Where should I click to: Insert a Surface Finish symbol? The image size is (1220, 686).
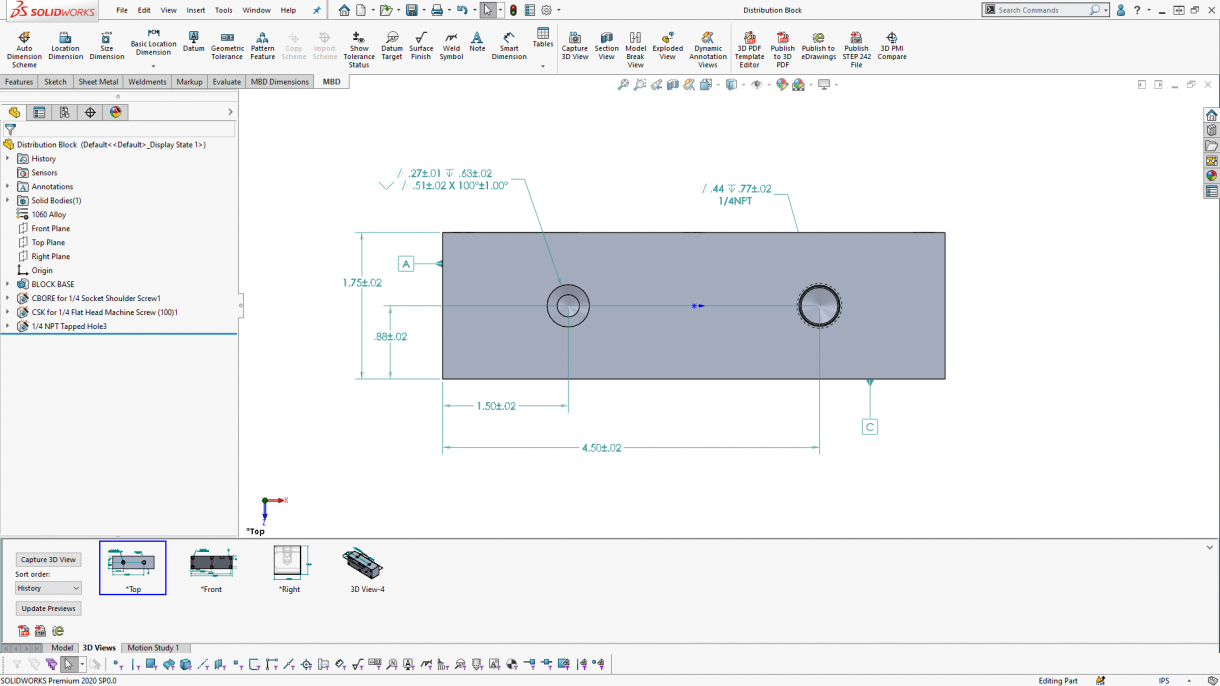pos(421,46)
